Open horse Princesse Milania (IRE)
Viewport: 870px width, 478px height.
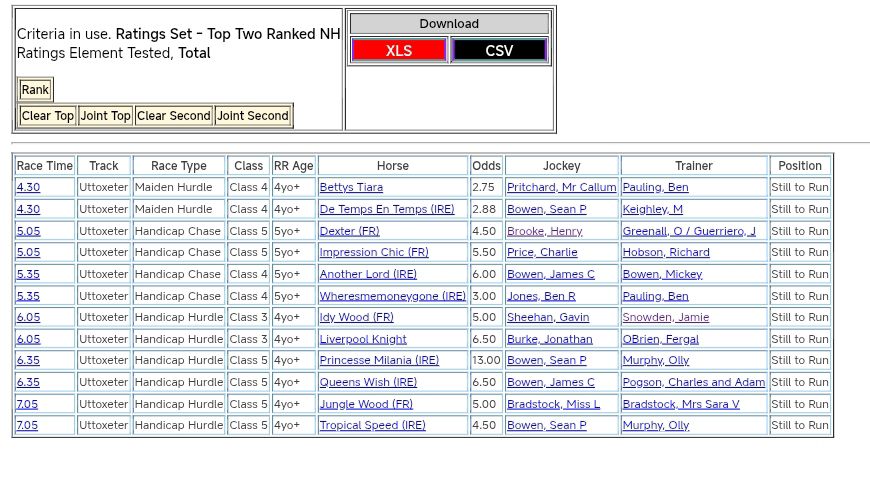tap(378, 361)
